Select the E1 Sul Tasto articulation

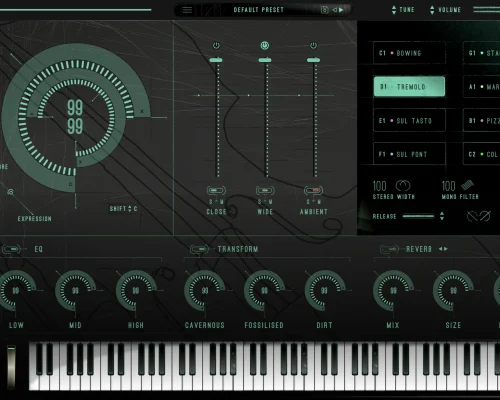point(409,120)
